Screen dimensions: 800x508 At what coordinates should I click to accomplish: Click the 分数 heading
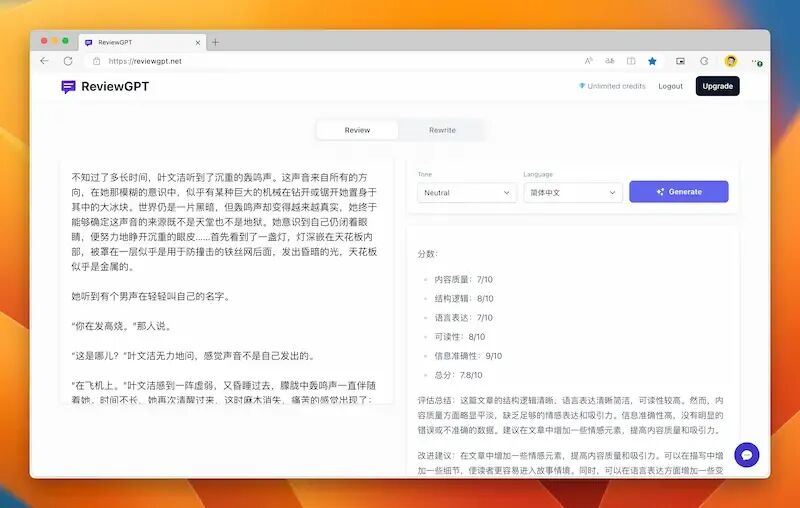(x=428, y=254)
